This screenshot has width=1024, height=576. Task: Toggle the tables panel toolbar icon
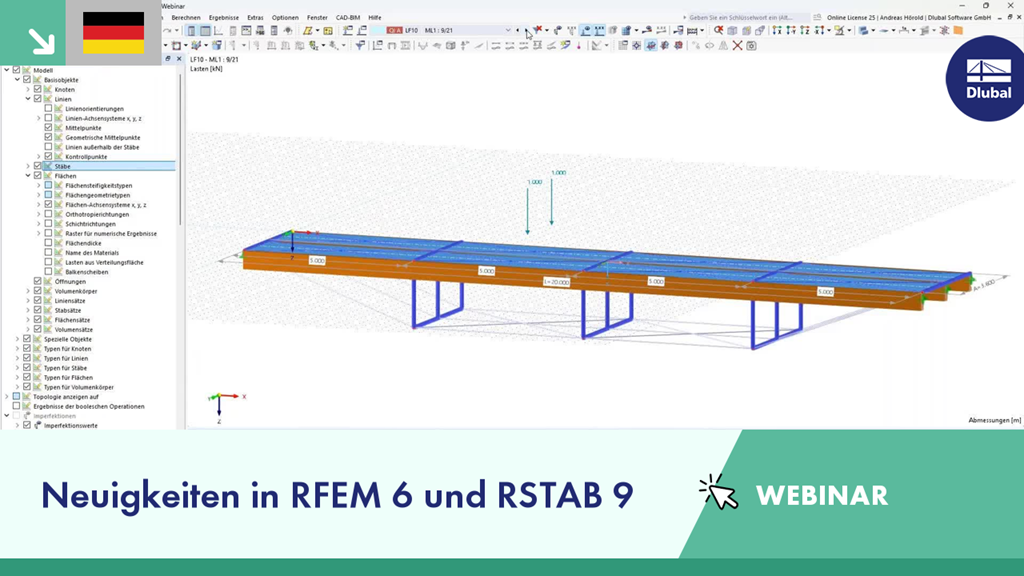click(205, 31)
